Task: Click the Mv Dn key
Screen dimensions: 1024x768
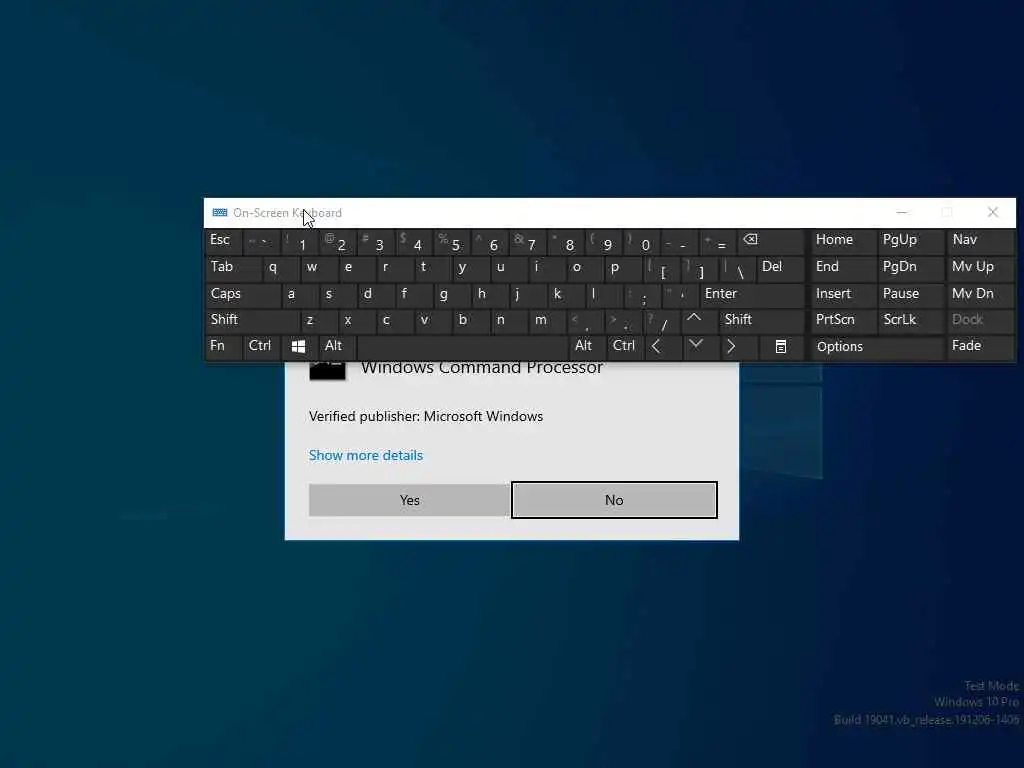Action: coord(980,295)
